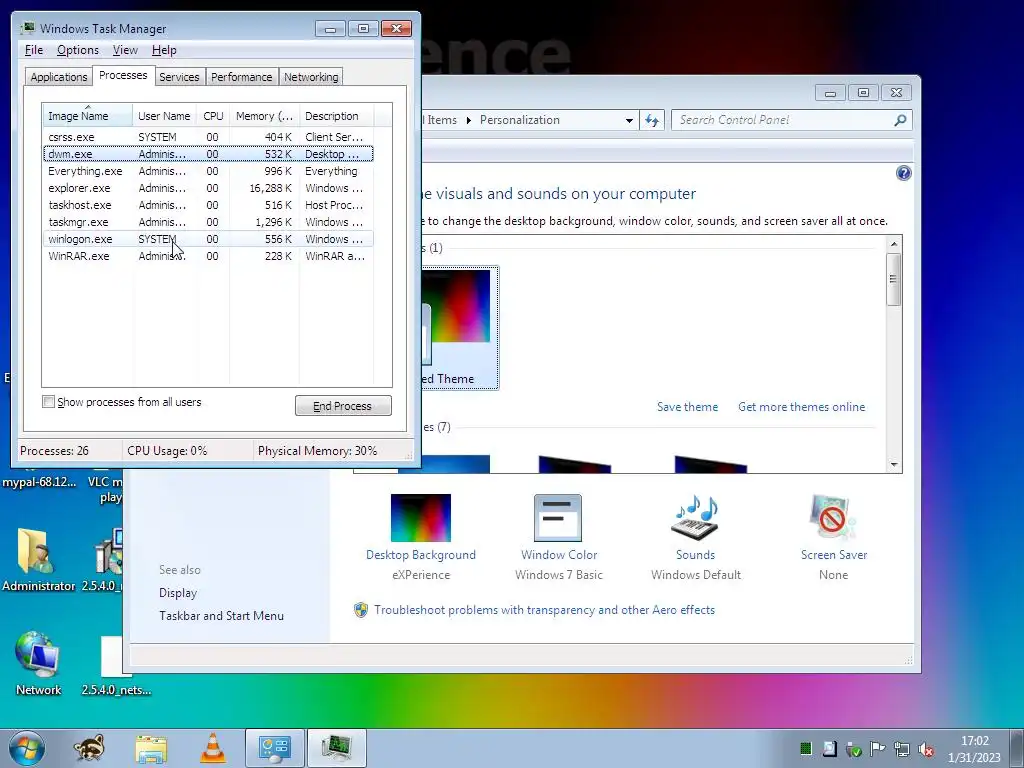Sort by the Image Name column header
Screen dimensions: 1024x768
pos(88,116)
